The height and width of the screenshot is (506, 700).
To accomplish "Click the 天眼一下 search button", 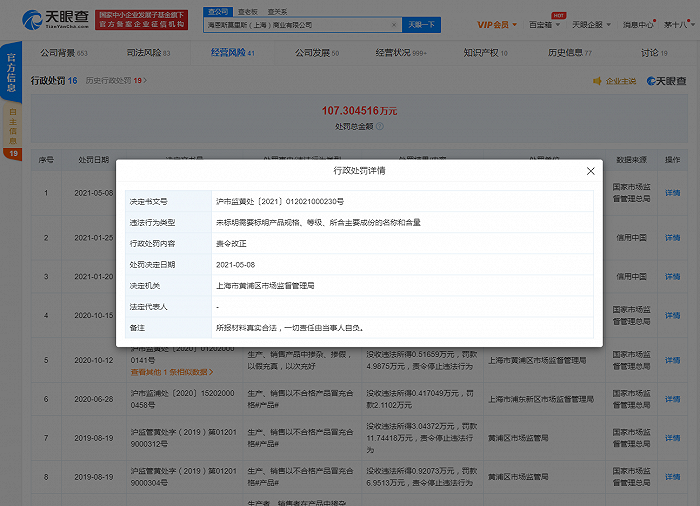I will pos(421,25).
